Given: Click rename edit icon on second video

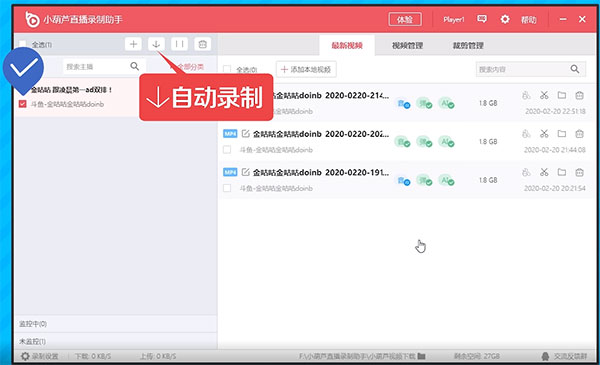Looking at the screenshot, I should pos(245,134).
